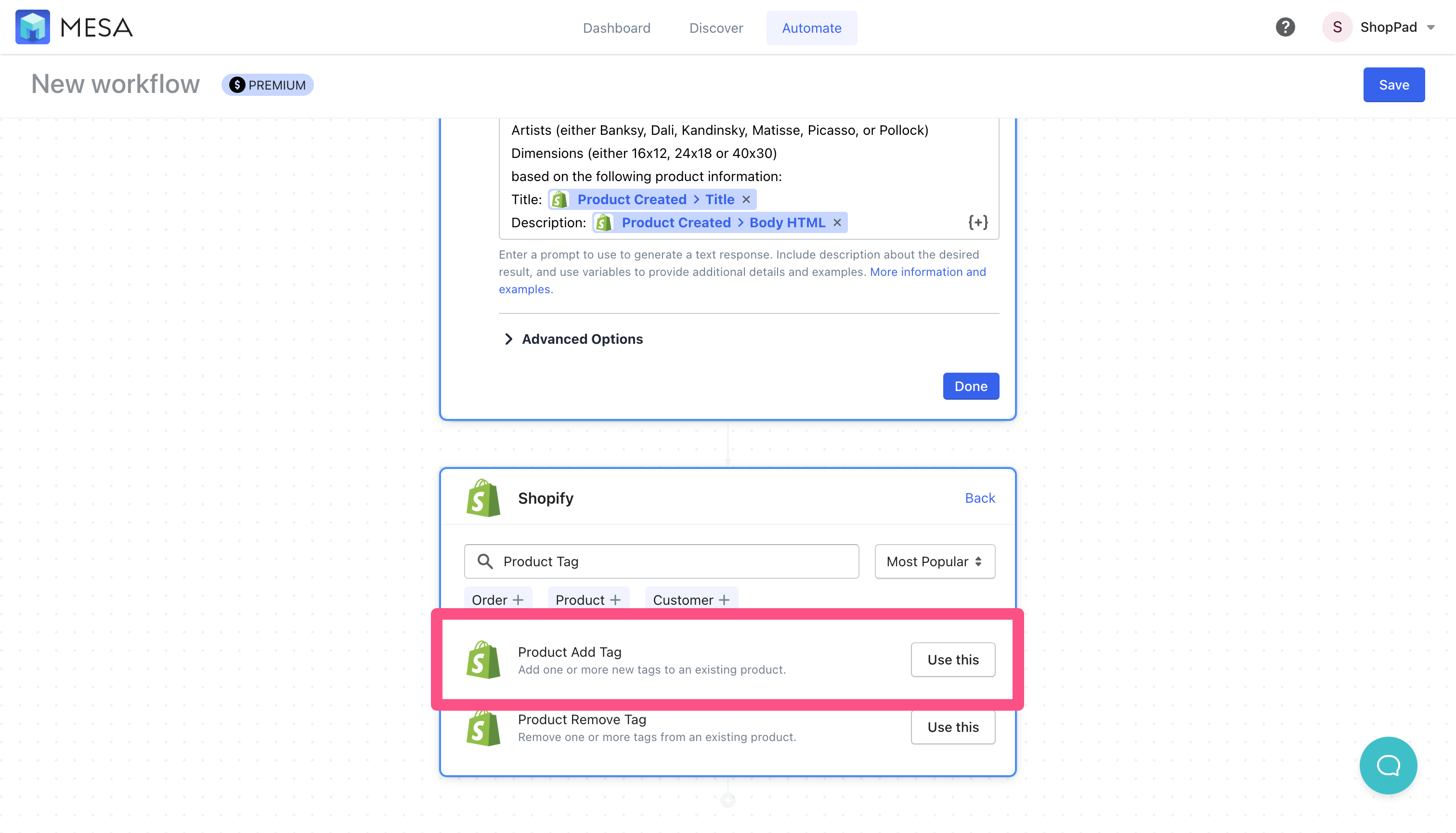Click the Back link
The image size is (1456, 833).
[x=979, y=498]
